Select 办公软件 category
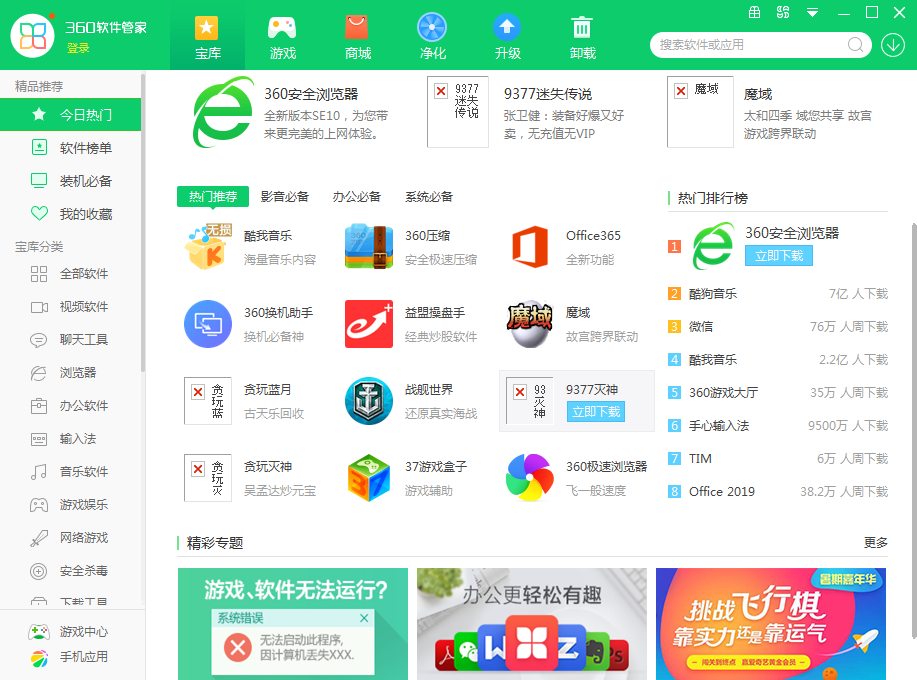Image resolution: width=917 pixels, height=680 pixels. pyautogui.click(x=71, y=406)
